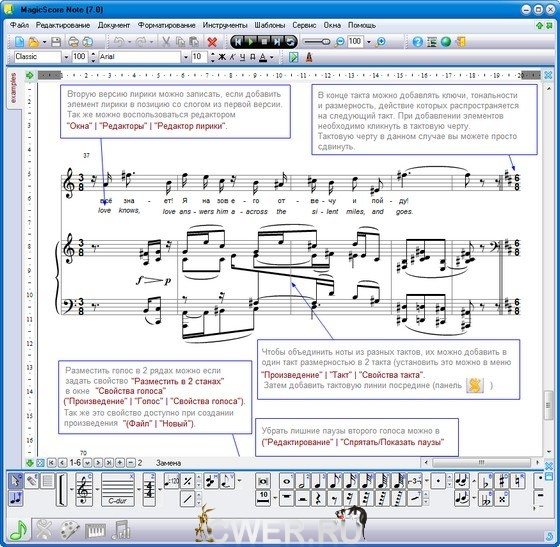Switch to the green note panel tab
This screenshot has width=560, height=547.
click(18, 530)
